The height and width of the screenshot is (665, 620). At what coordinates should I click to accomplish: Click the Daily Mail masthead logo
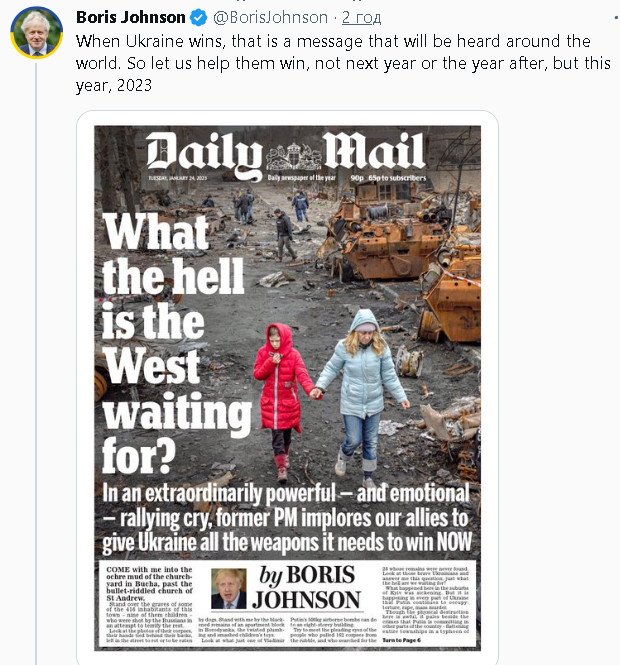286,154
